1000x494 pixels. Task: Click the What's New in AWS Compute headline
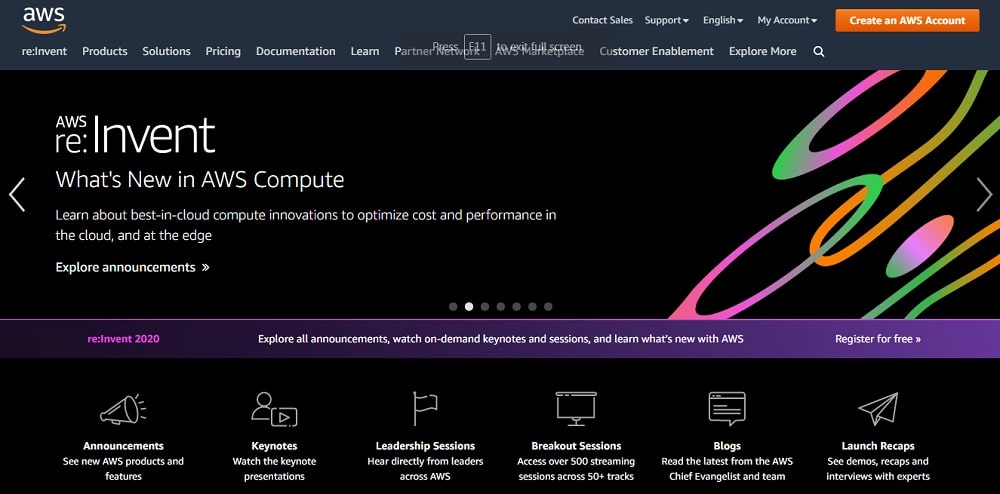tap(200, 180)
